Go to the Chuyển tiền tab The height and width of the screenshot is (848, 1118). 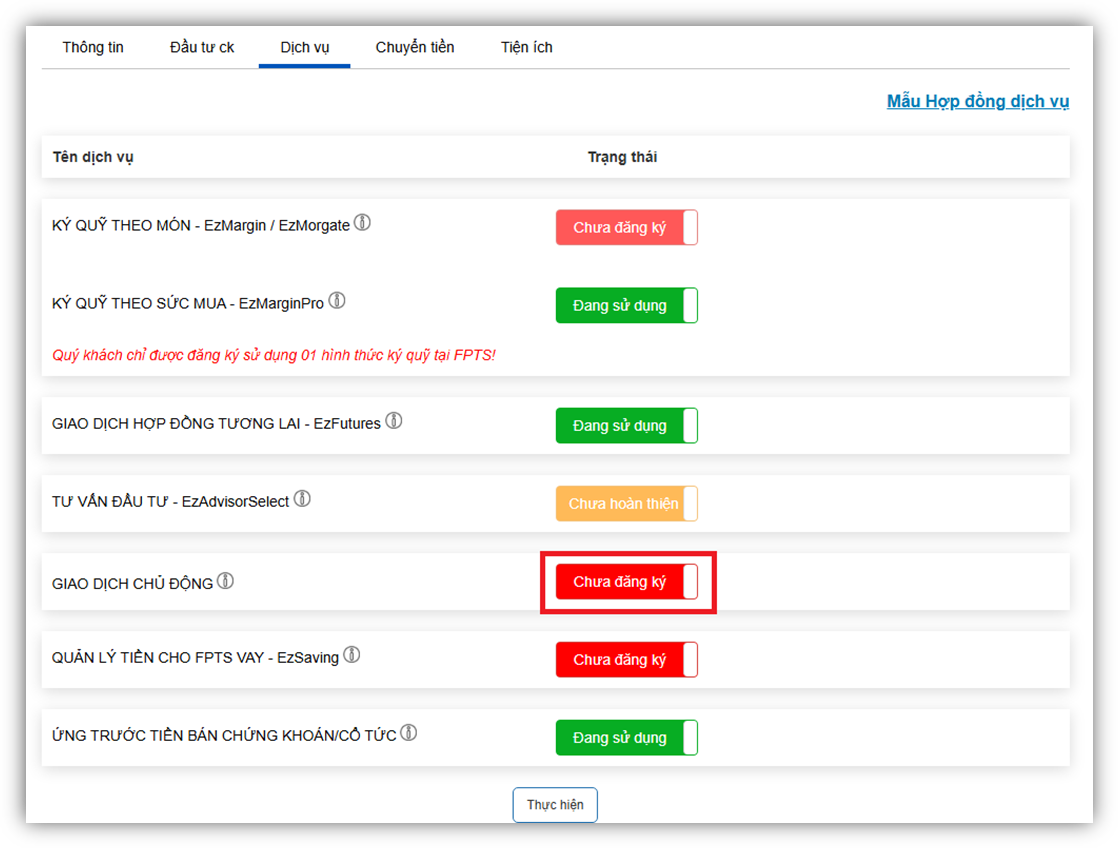pos(415,47)
